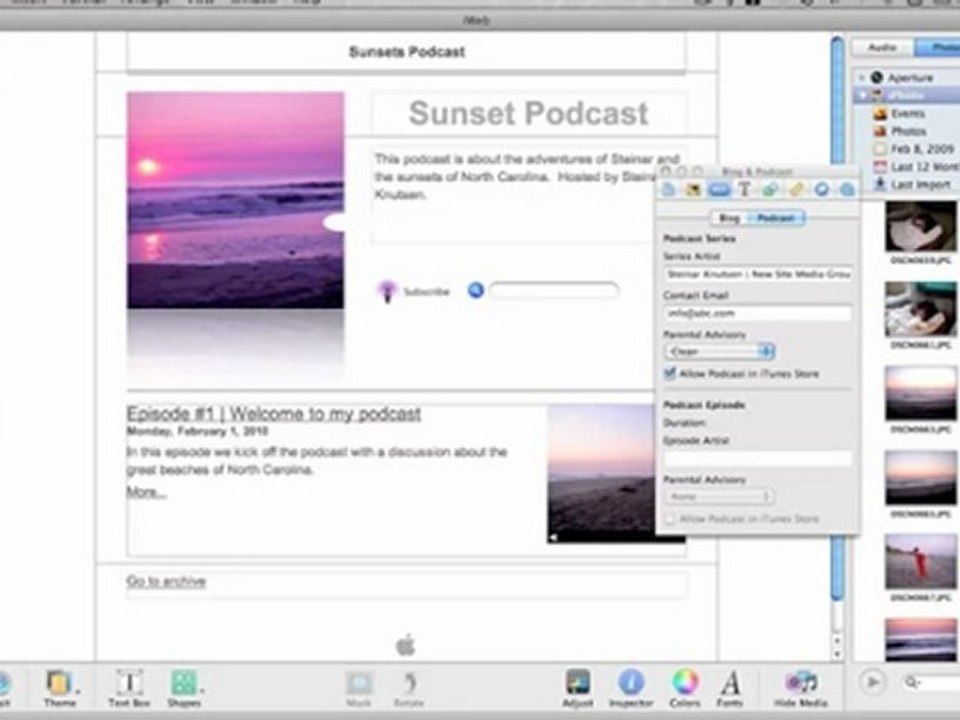This screenshot has height=720, width=960.
Task: Select the Blog & Podcast (RSS) inspector icon
Action: point(719,190)
